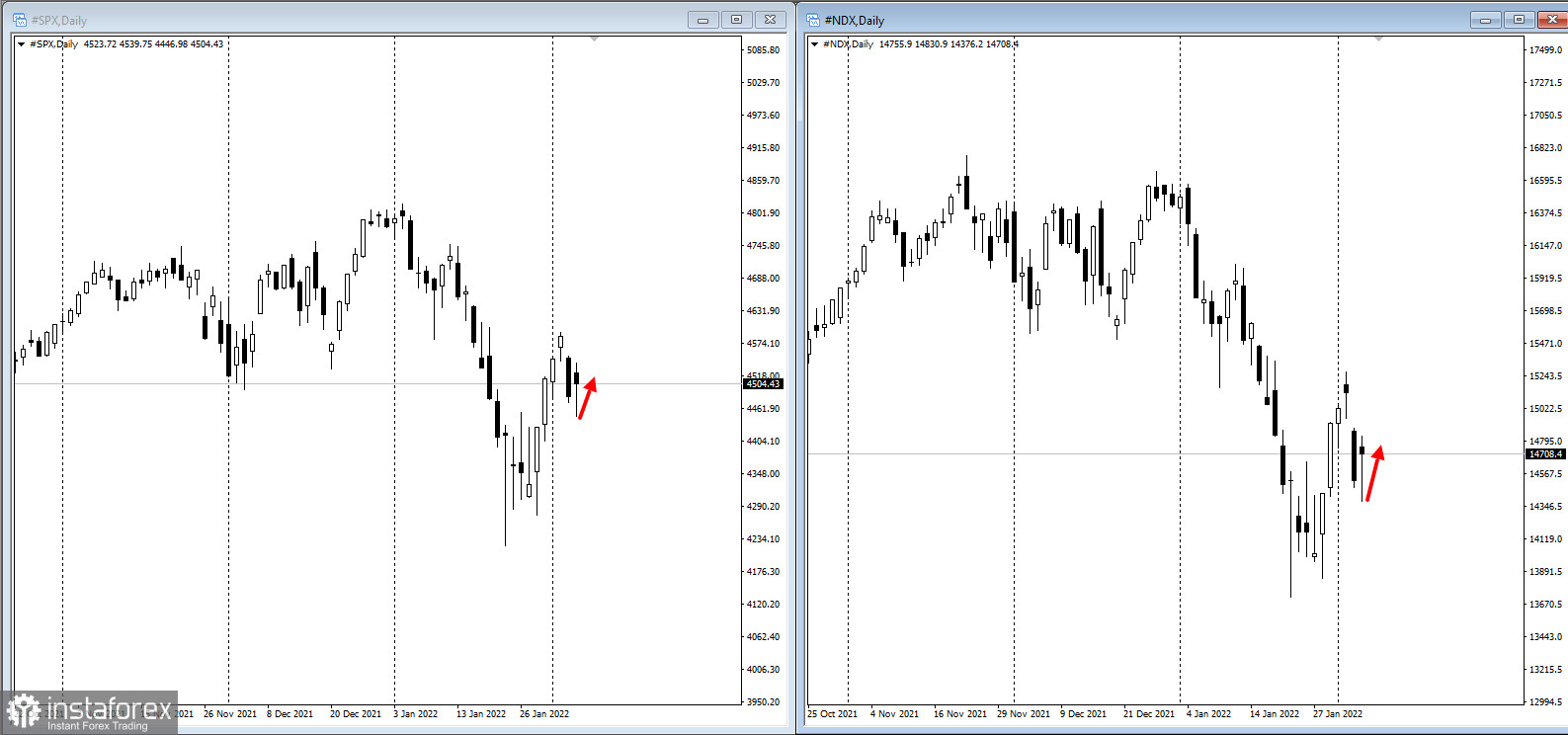
Task: Click the 4631.90 price on SPX axis
Action: pyautogui.click(x=763, y=311)
